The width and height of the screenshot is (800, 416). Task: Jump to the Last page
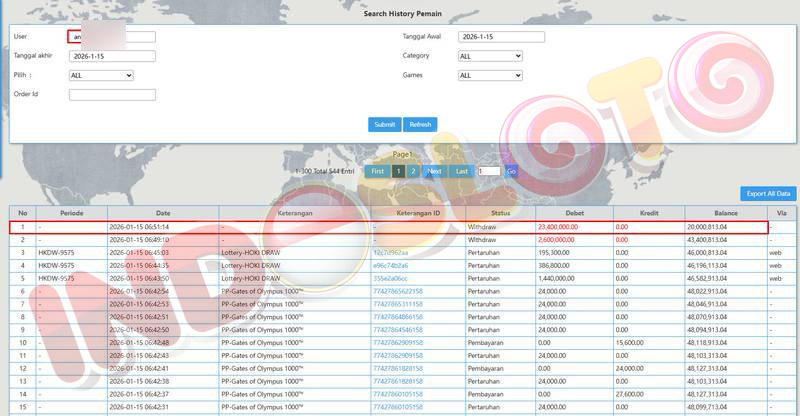tap(461, 171)
